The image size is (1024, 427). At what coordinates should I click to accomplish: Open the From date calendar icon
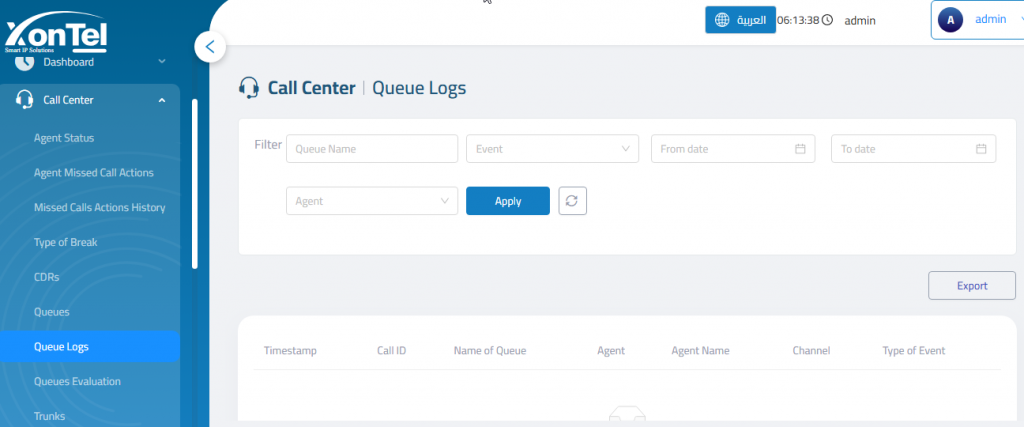[x=800, y=149]
